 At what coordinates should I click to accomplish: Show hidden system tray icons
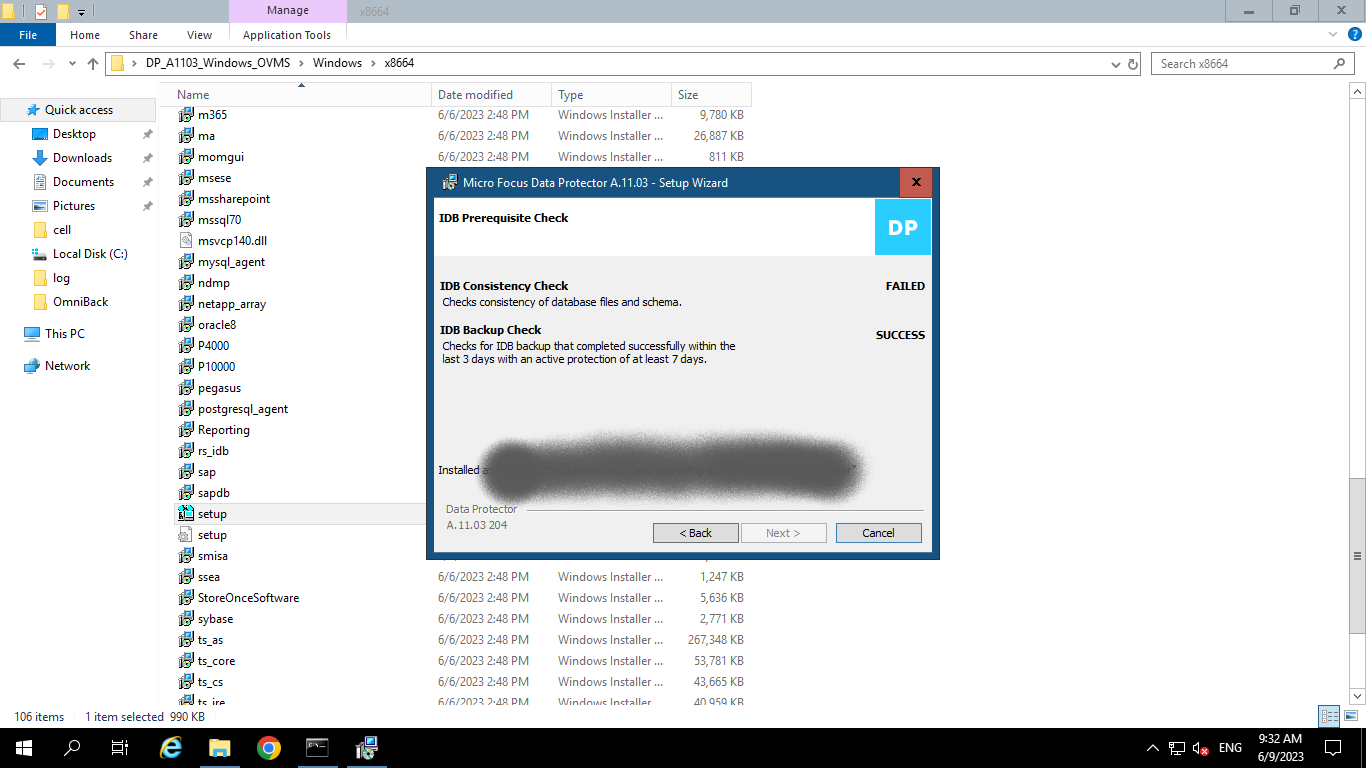[1152, 748]
